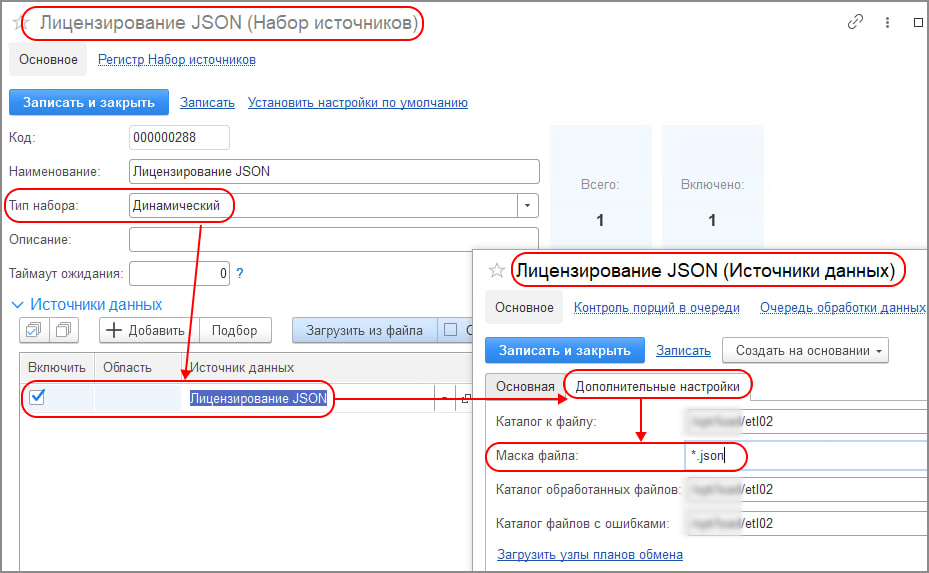Click the Загрузить из файла button

tap(363, 330)
